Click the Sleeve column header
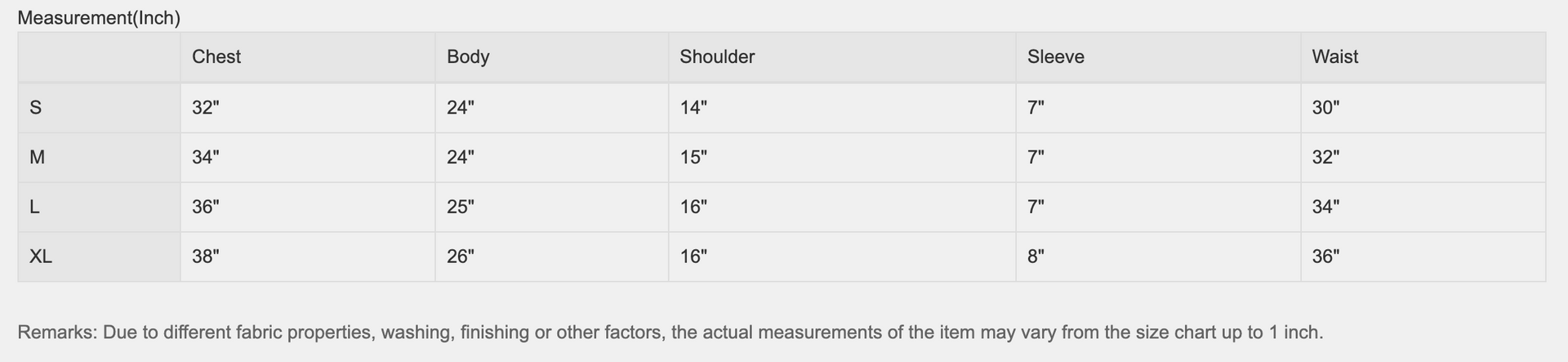 coord(1055,56)
